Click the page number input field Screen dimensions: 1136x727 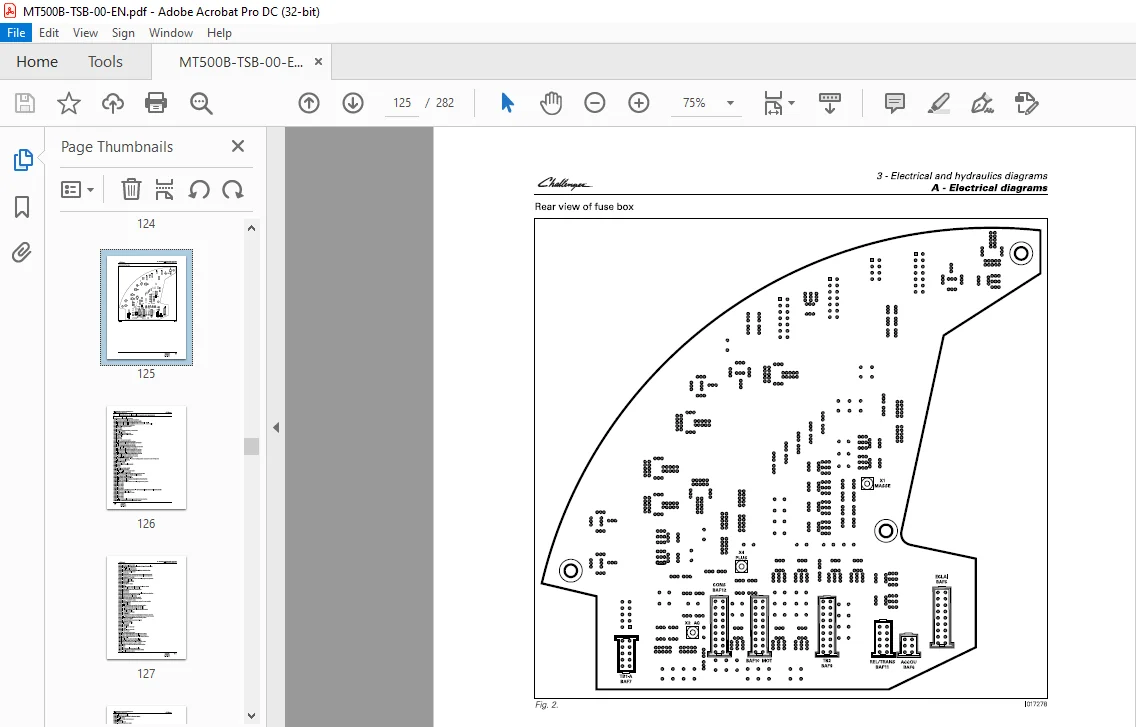tap(402, 103)
